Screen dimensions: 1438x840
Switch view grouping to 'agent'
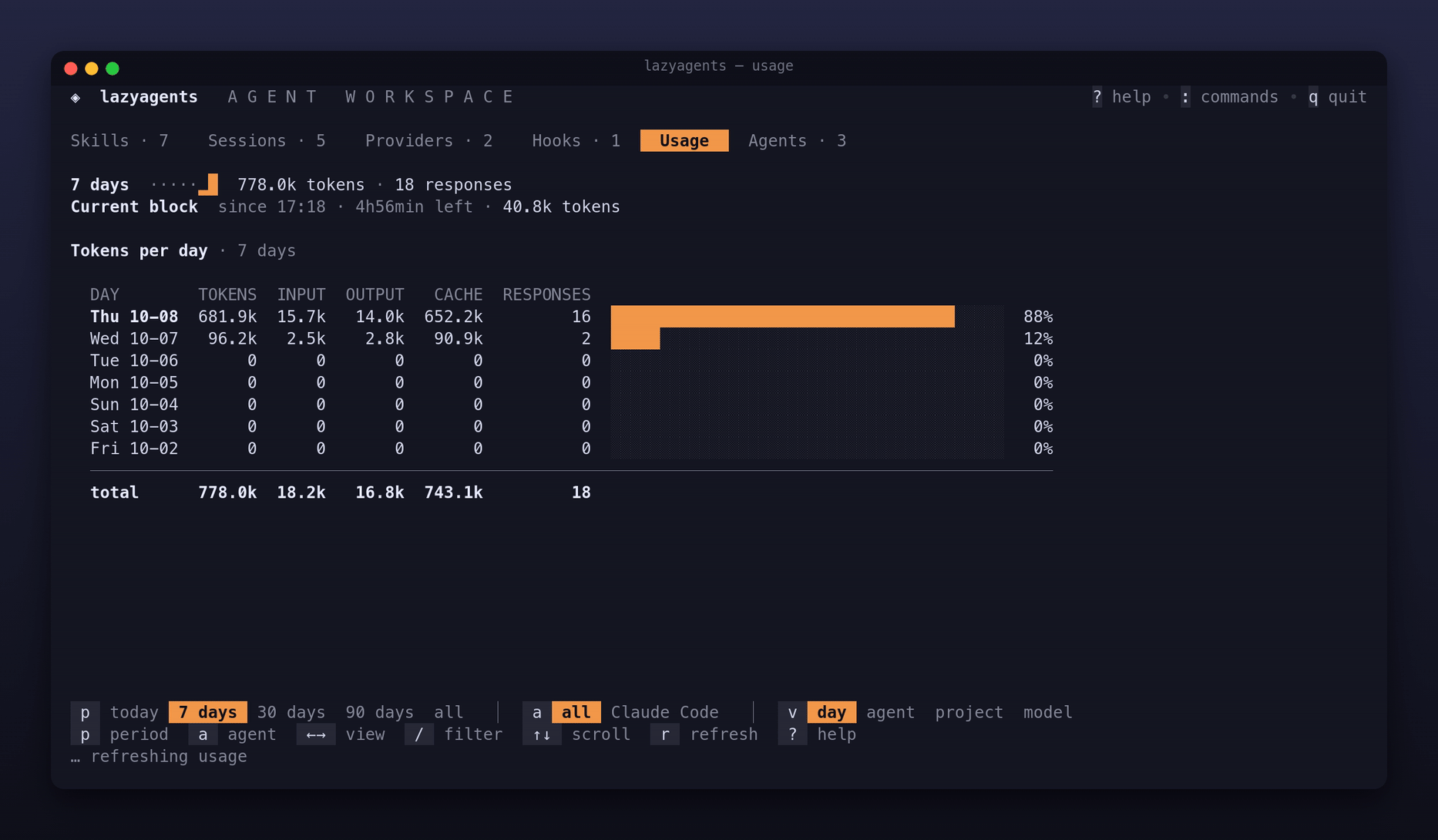pos(890,712)
